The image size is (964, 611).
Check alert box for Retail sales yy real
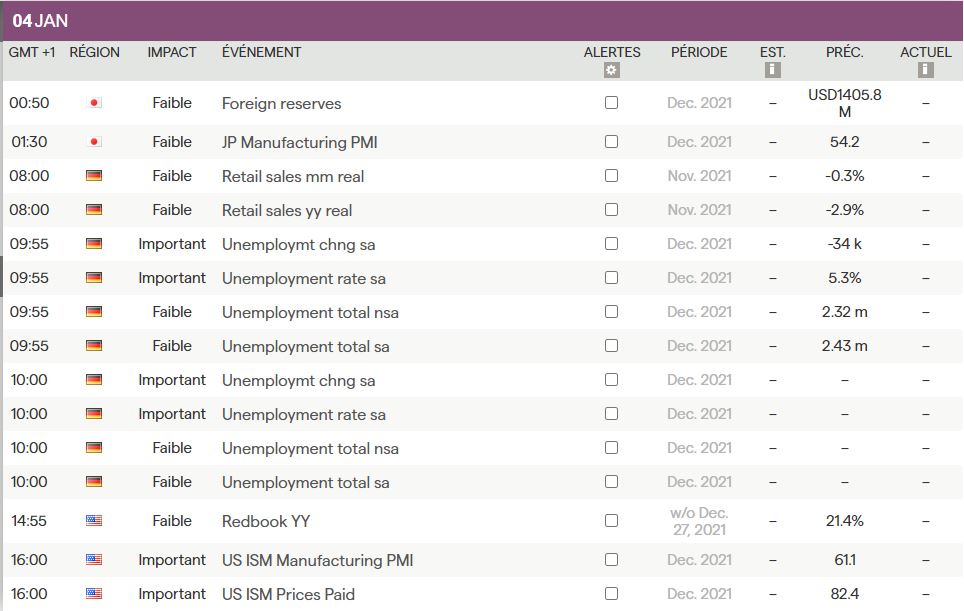[611, 210]
